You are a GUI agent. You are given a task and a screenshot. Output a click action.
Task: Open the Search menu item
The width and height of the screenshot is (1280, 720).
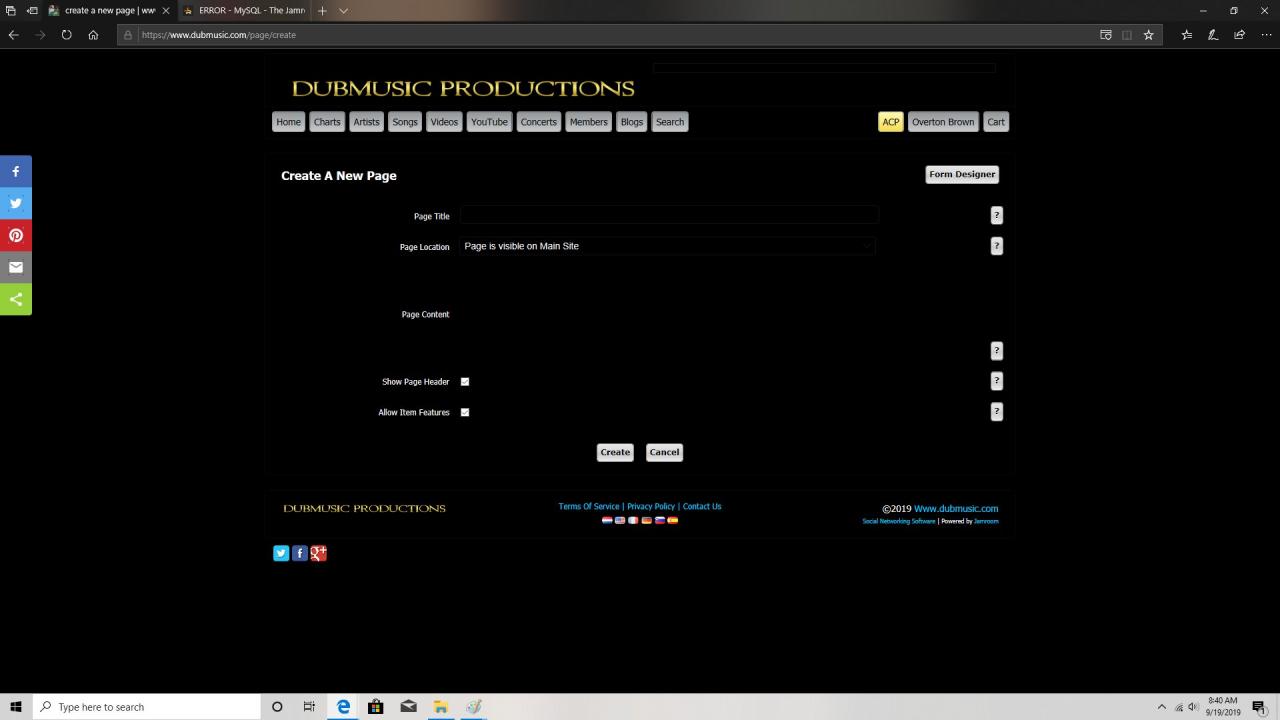[x=670, y=122]
